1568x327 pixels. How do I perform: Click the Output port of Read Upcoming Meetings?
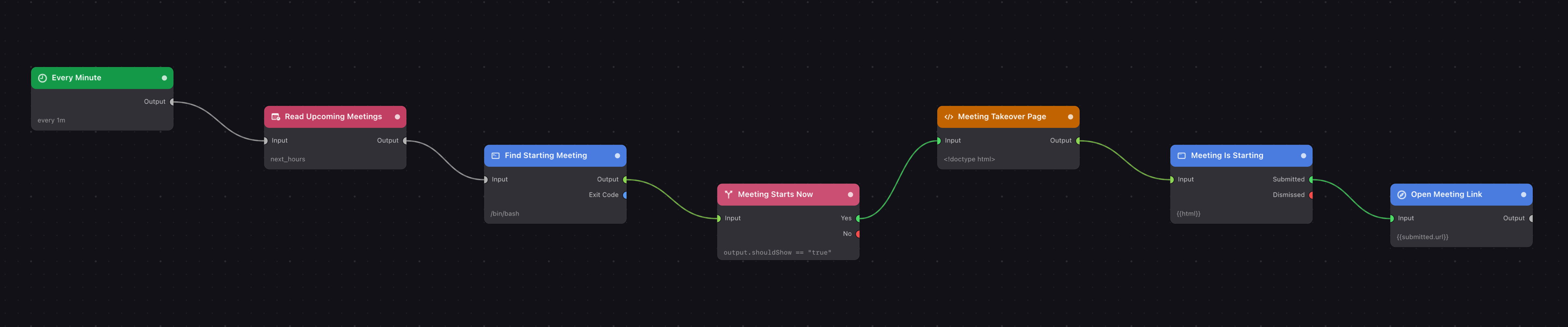tap(405, 141)
